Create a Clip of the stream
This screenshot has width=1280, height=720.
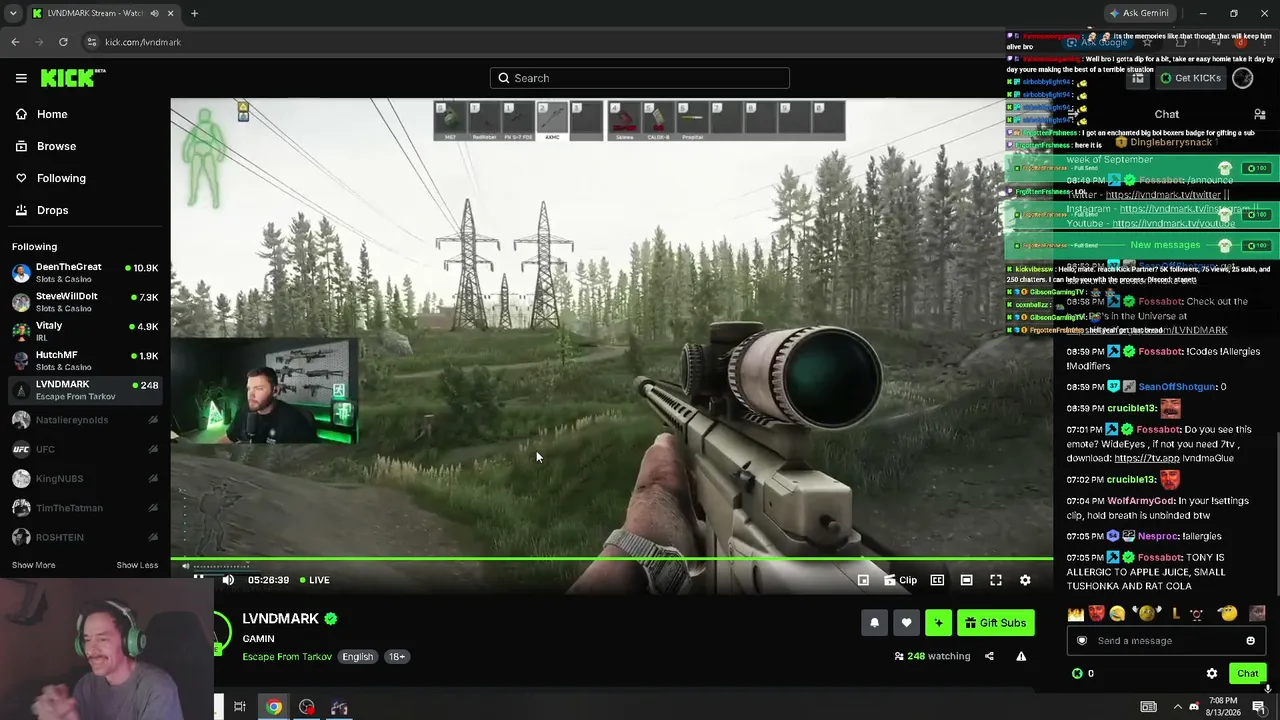point(900,580)
